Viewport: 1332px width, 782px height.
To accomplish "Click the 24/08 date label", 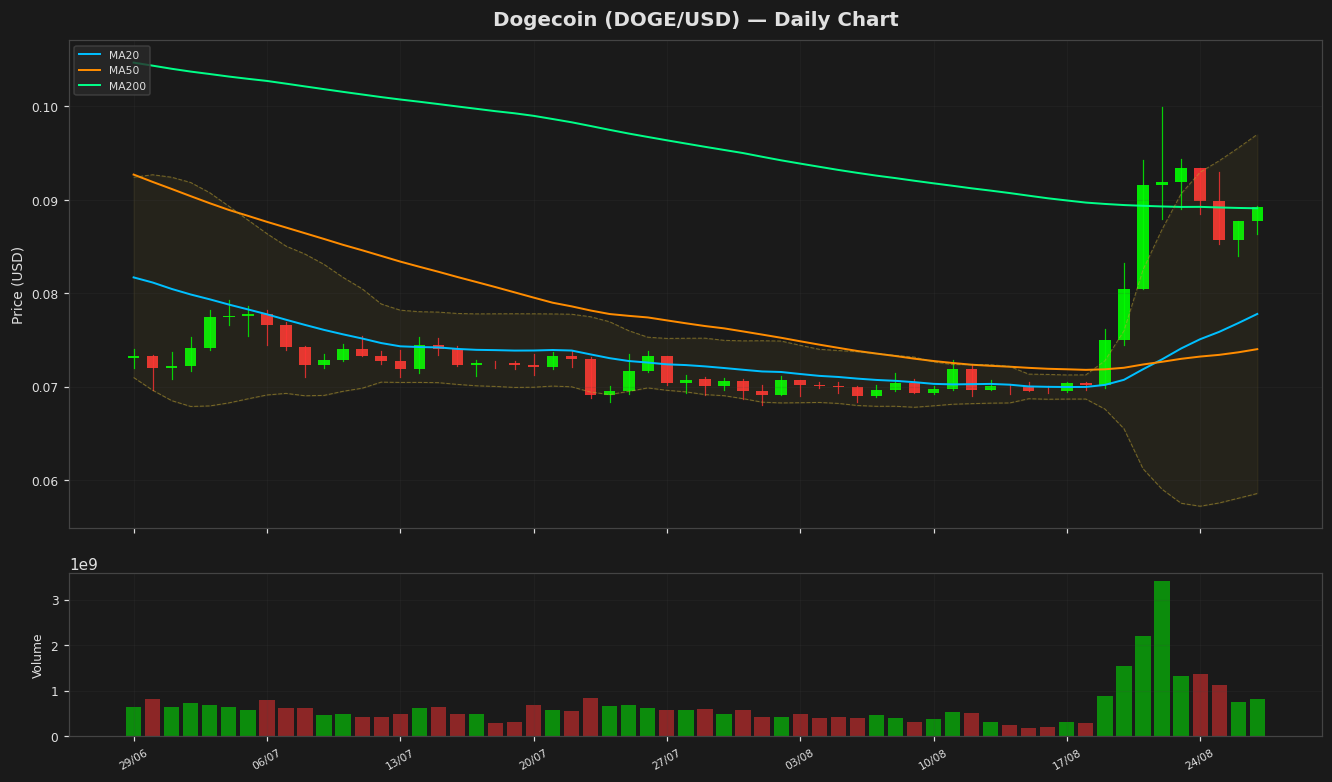I will point(1200,759).
